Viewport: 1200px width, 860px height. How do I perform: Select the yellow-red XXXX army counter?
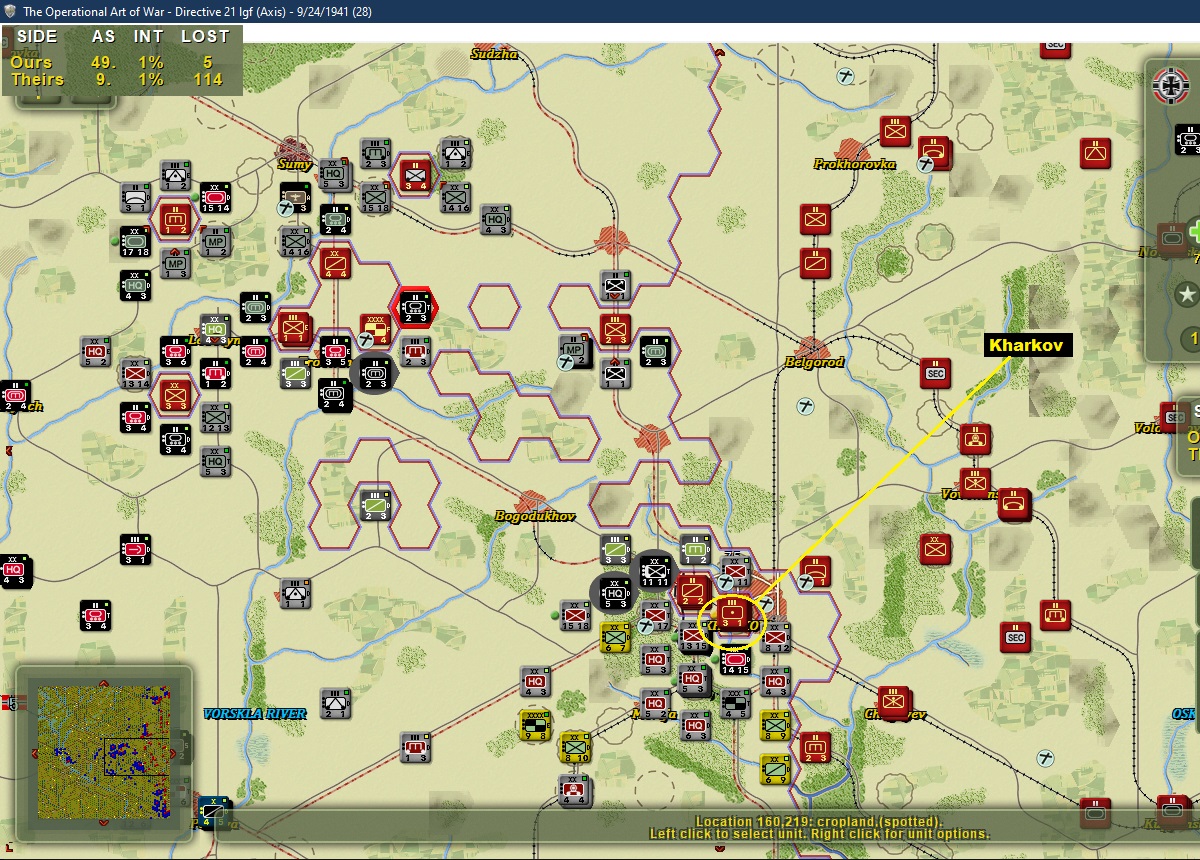374,329
